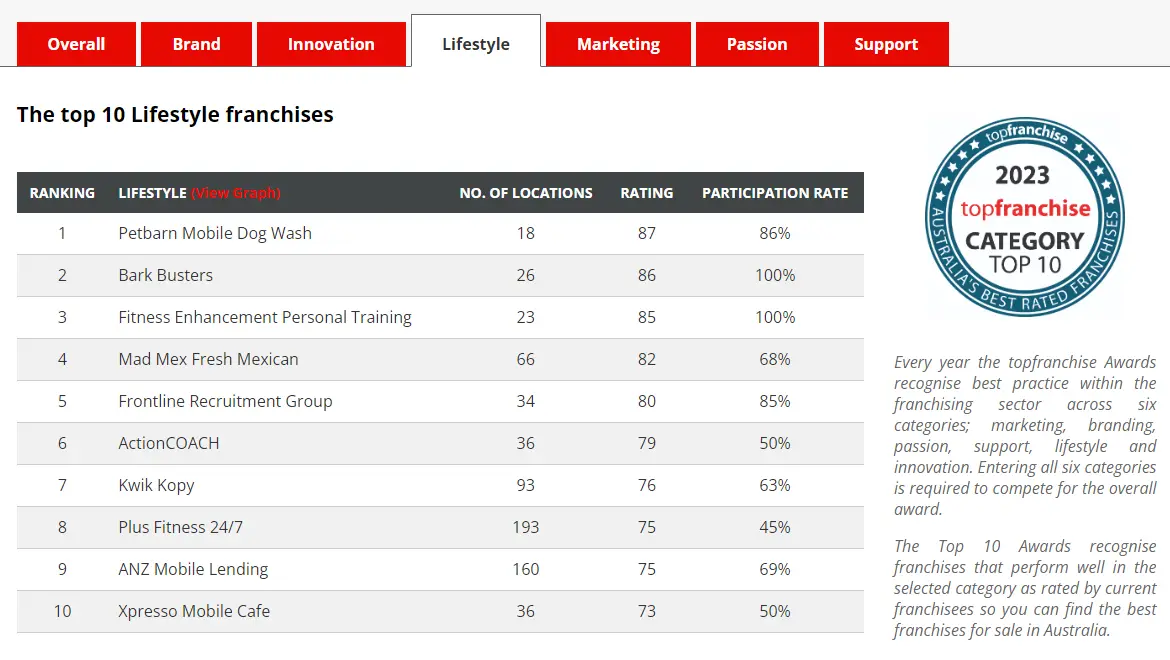
Task: Select the Innovation tab
Action: pyautogui.click(x=331, y=44)
